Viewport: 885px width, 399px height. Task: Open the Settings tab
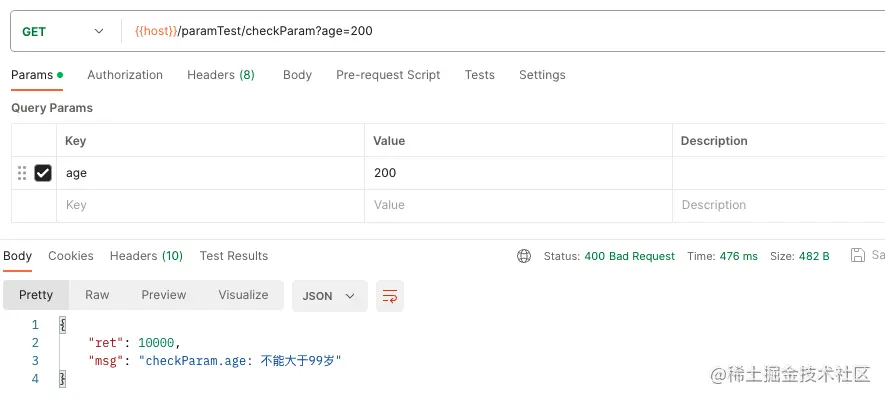pos(542,75)
